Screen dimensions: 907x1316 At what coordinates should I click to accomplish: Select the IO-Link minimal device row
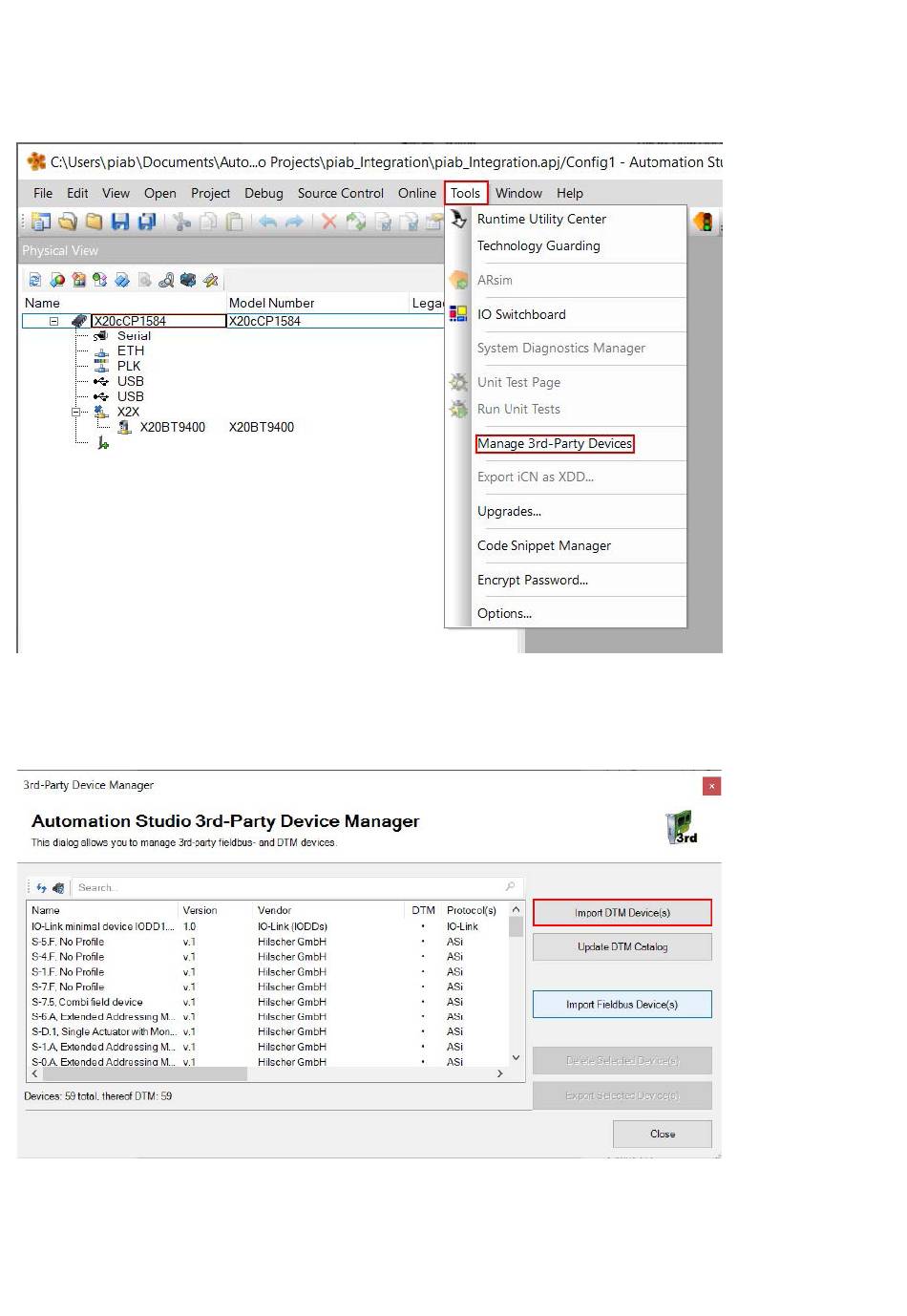pos(268,926)
